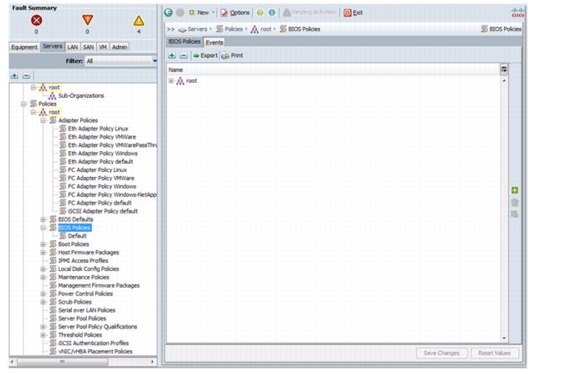Viewport: 576px width, 374px height.
Task: Select iSCSI Authentication Profiles
Action: (x=93, y=343)
